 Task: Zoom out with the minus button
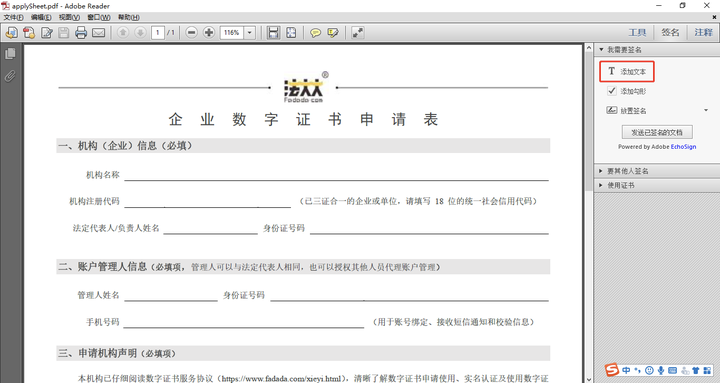191,33
